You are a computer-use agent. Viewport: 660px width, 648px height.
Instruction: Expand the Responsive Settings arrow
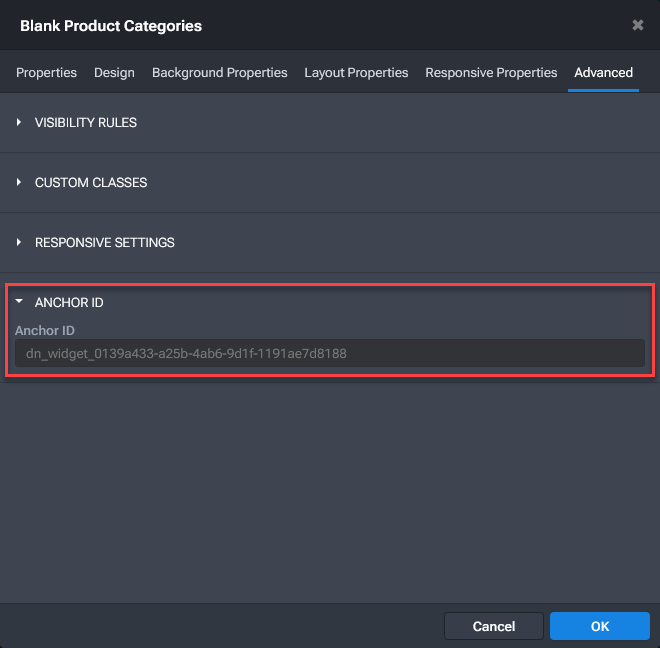coord(19,242)
